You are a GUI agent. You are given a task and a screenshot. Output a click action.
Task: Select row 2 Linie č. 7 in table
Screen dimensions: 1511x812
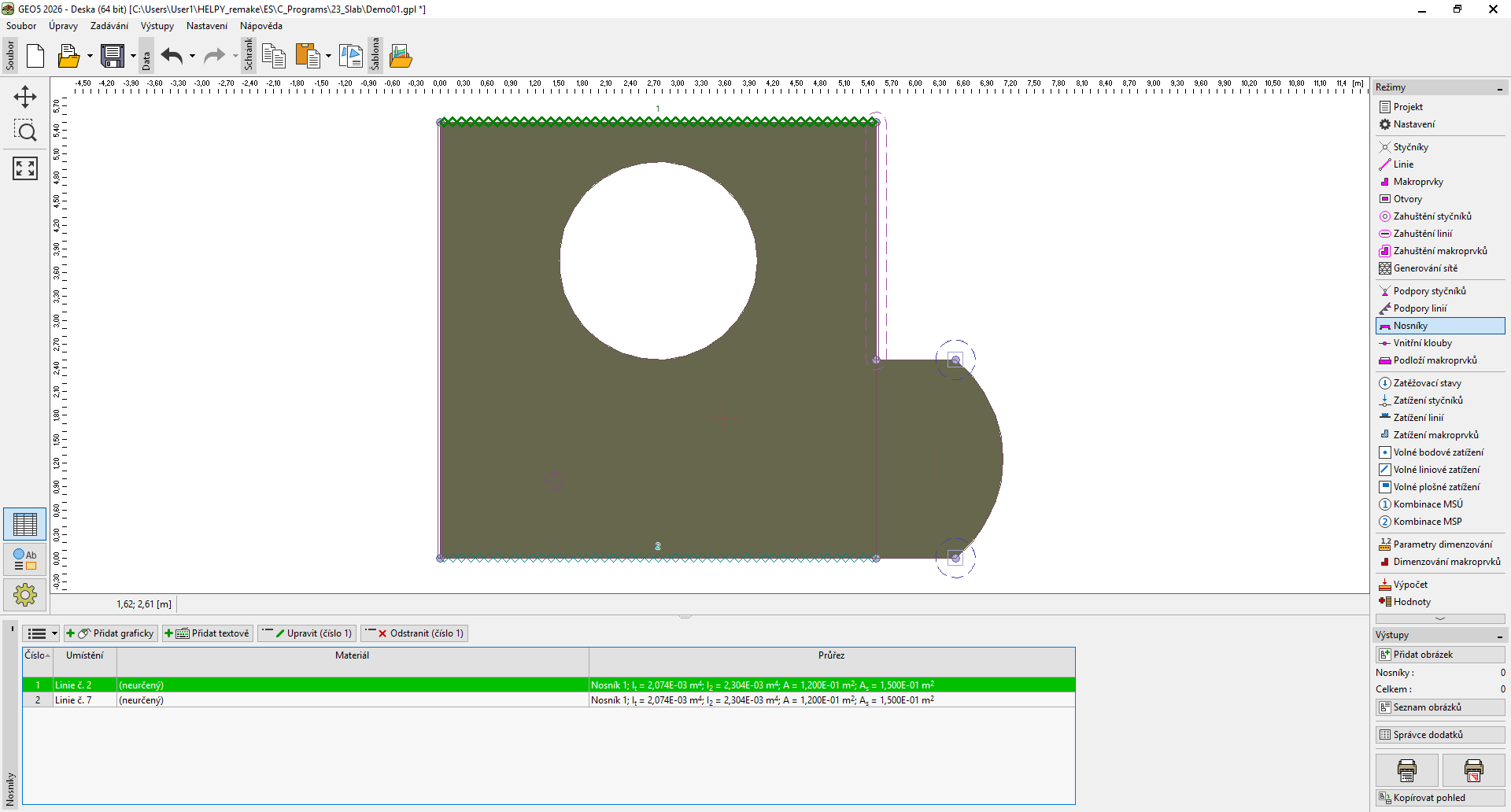(73, 700)
